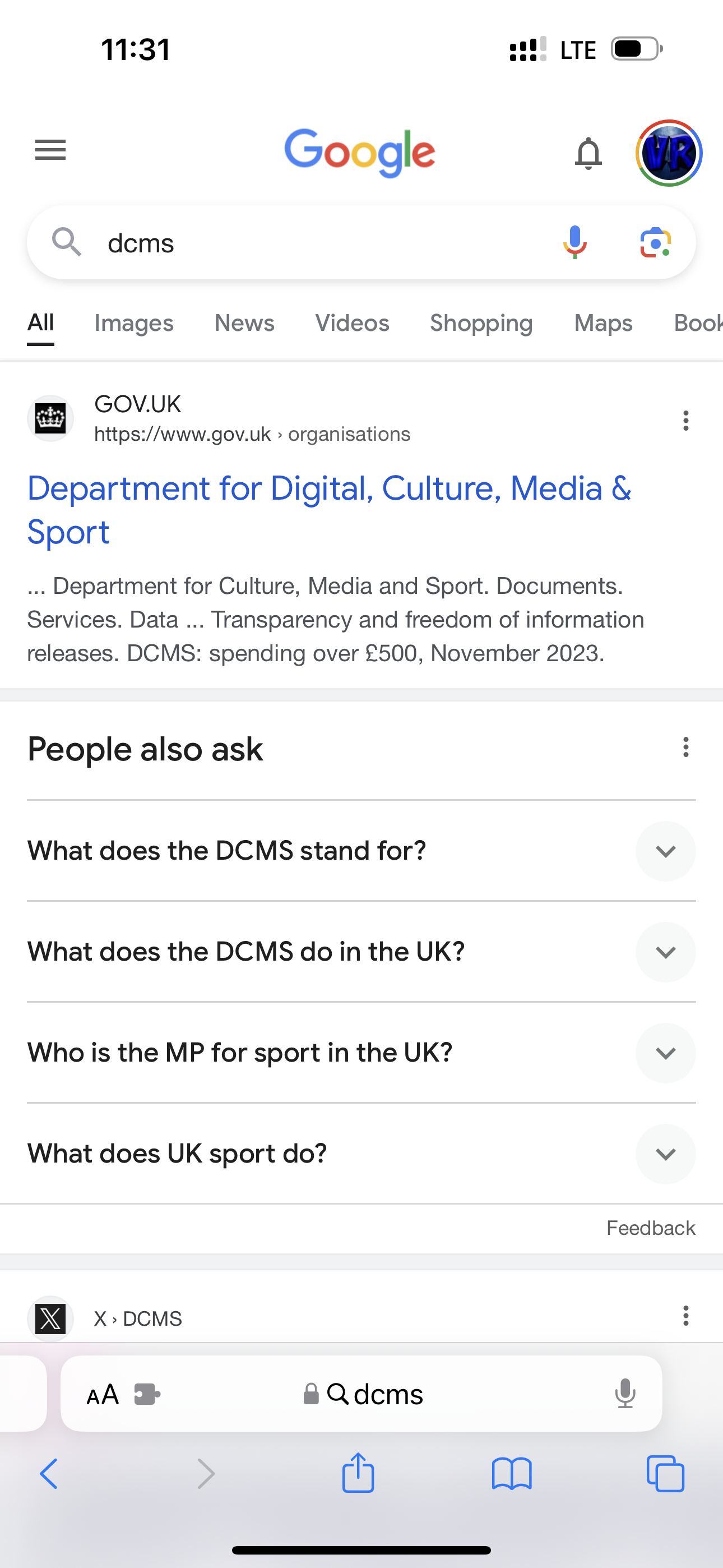723x1568 pixels.
Task: Open Google Lens camera search
Action: tap(655, 243)
